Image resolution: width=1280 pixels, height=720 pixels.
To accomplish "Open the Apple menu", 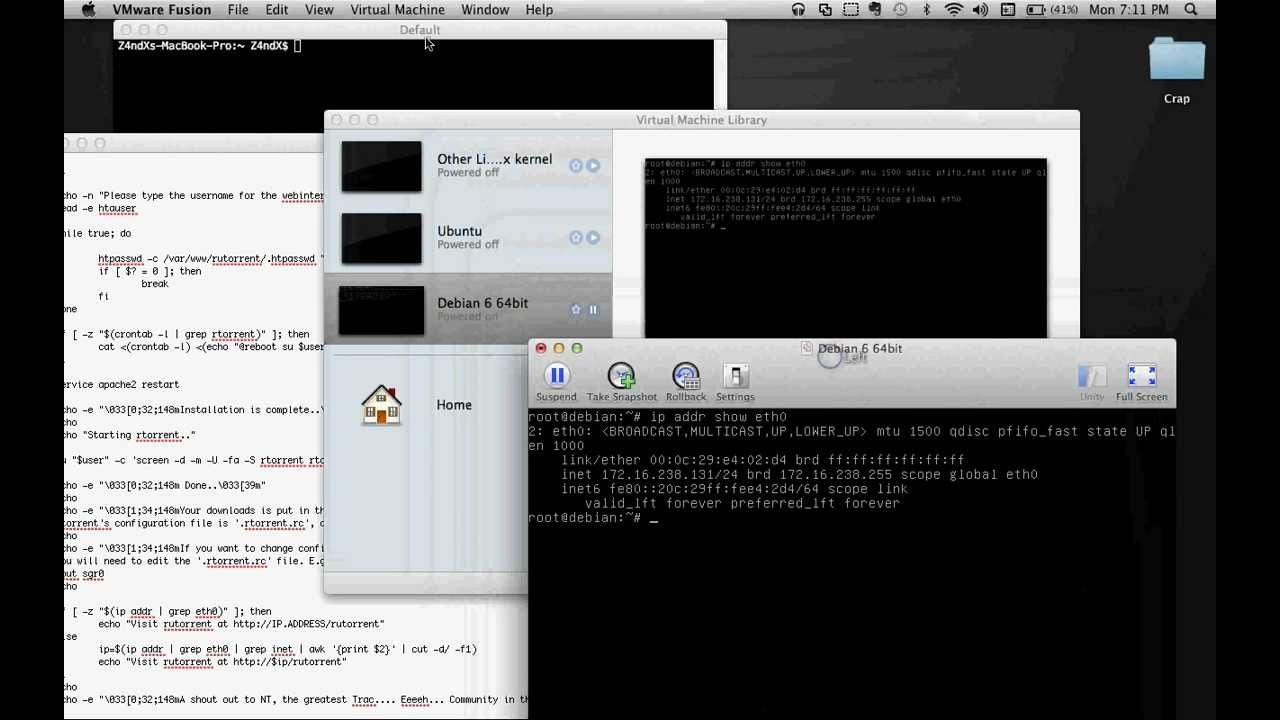I will click(x=88, y=10).
